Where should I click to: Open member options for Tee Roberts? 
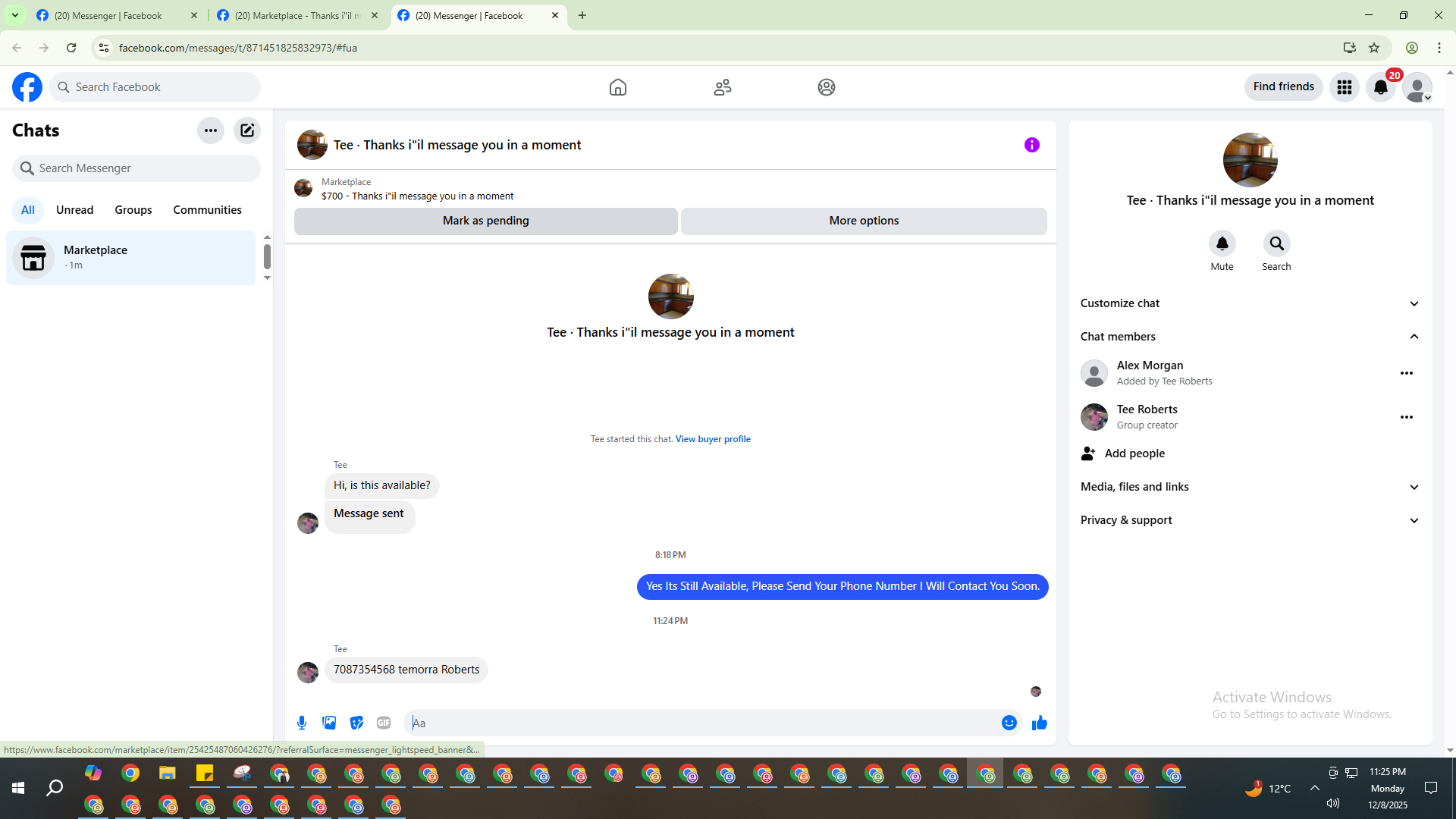click(x=1407, y=417)
